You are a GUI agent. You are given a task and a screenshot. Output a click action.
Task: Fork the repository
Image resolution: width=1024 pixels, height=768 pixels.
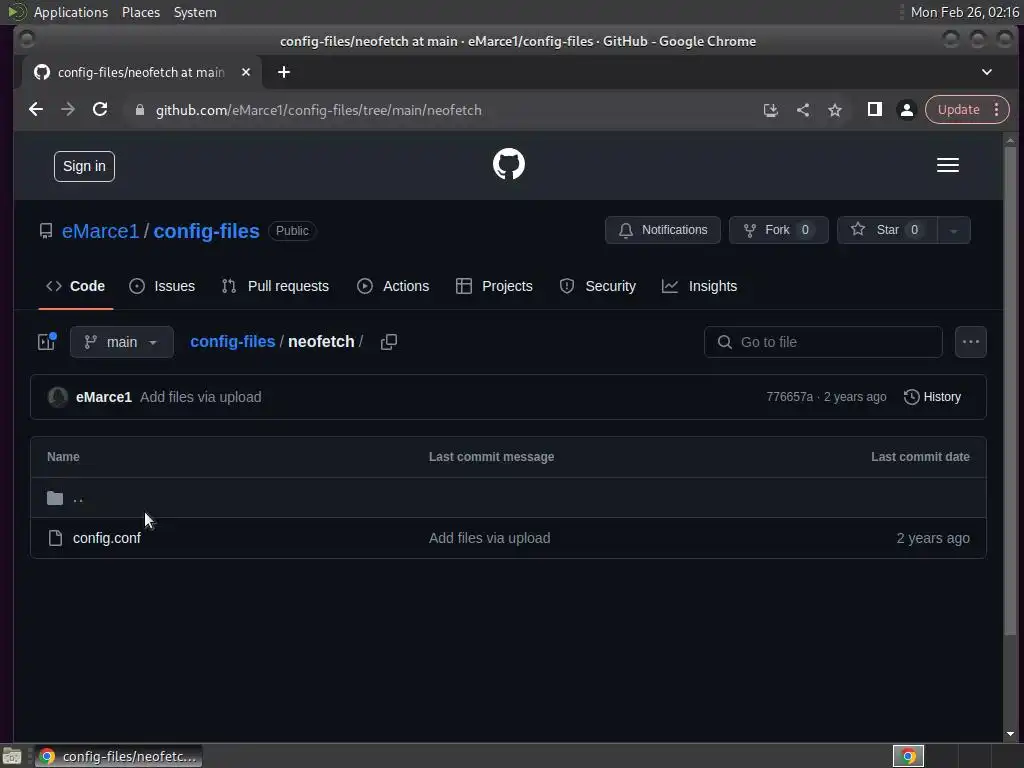pos(778,230)
